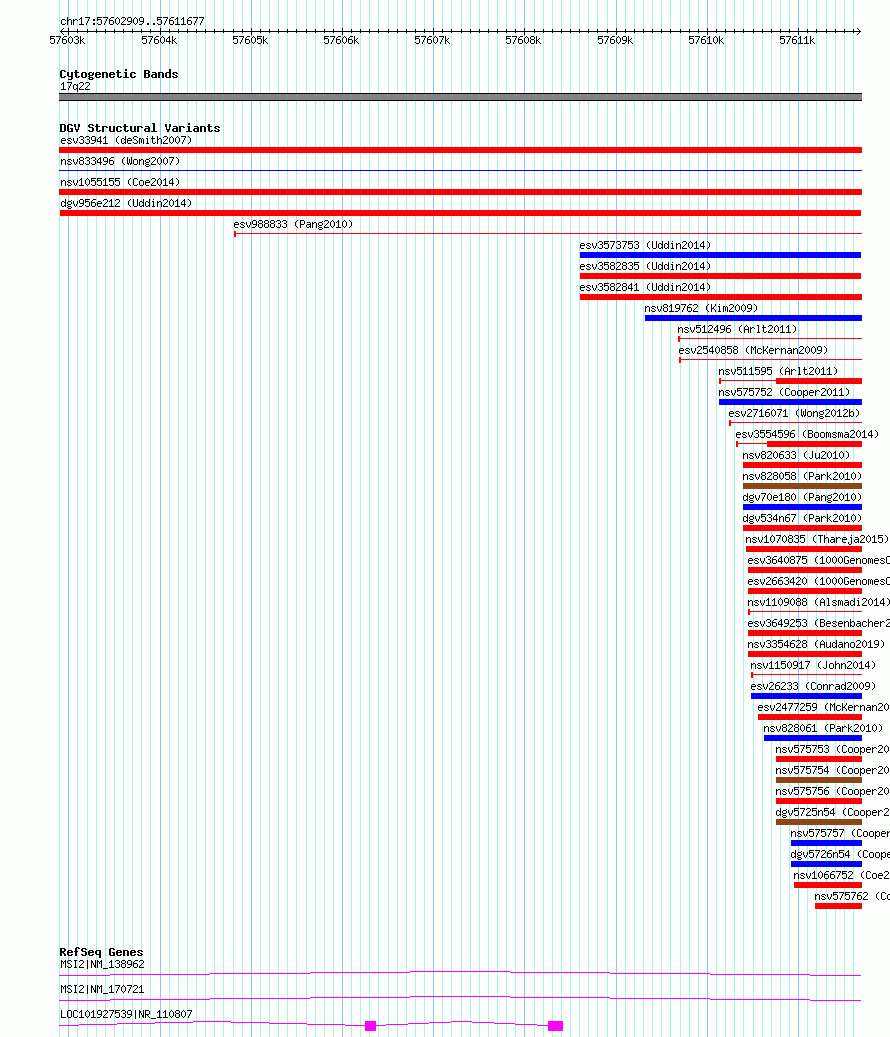Click nsv511595 (Arlt2011) variant label
Screen dimensions: 890x1037
point(778,372)
